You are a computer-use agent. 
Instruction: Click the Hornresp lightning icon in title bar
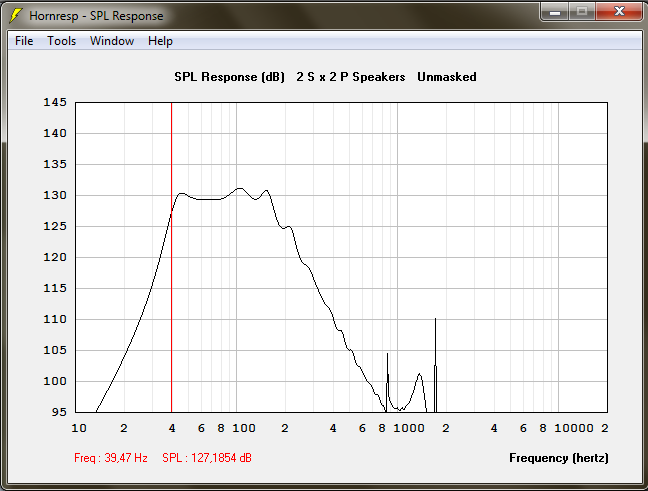[x=15, y=16]
